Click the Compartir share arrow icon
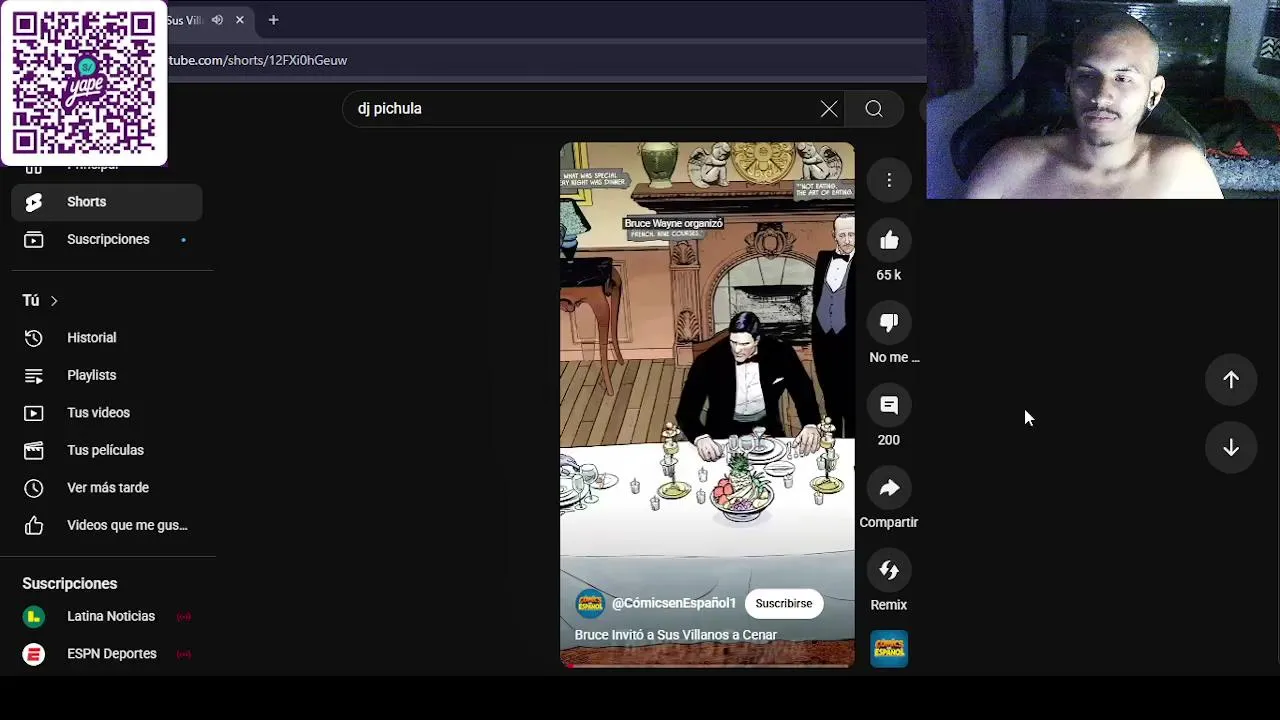Screen dimensions: 1280x720 pyautogui.click(x=889, y=488)
